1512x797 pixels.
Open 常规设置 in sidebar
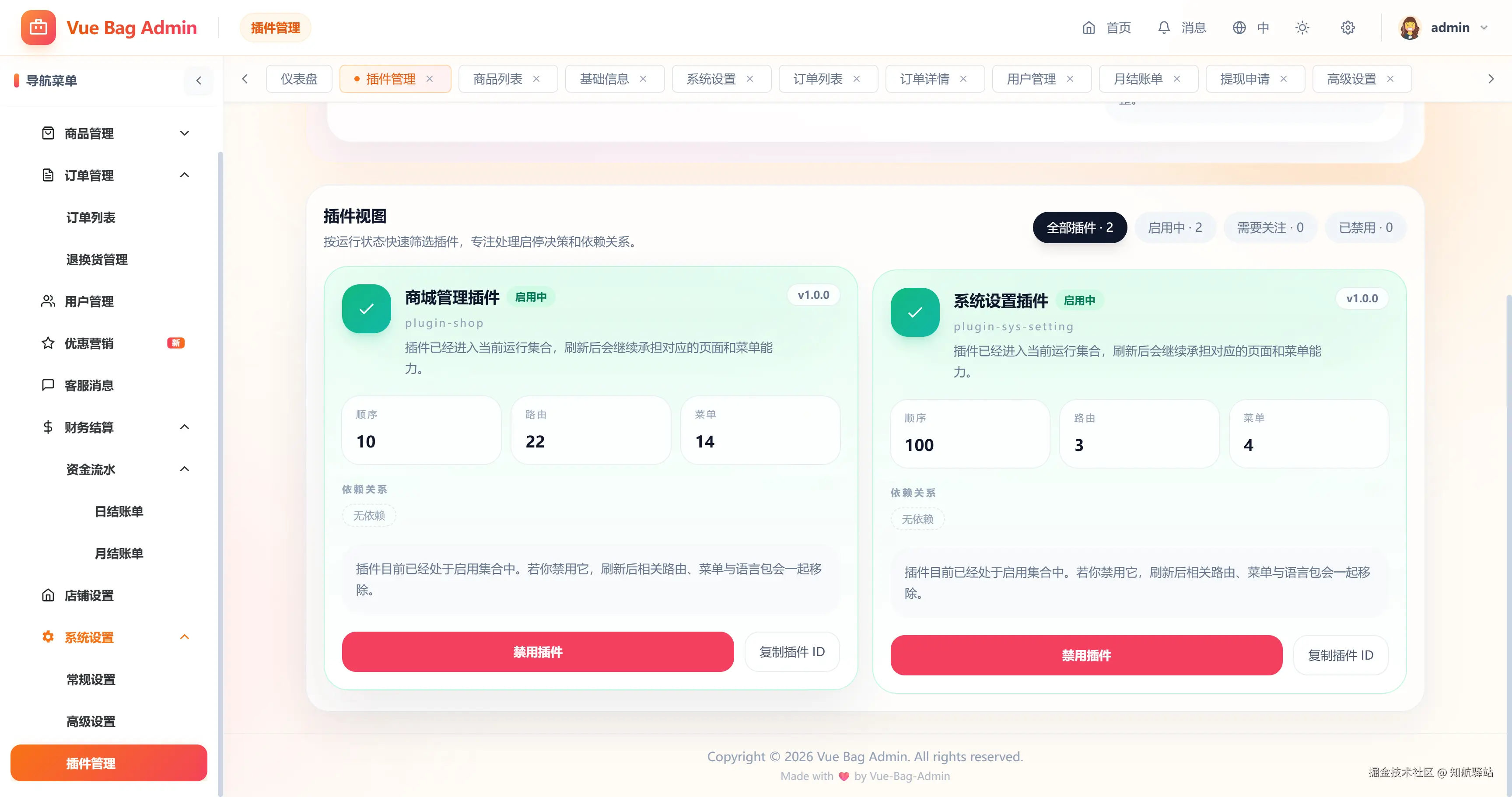click(91, 680)
